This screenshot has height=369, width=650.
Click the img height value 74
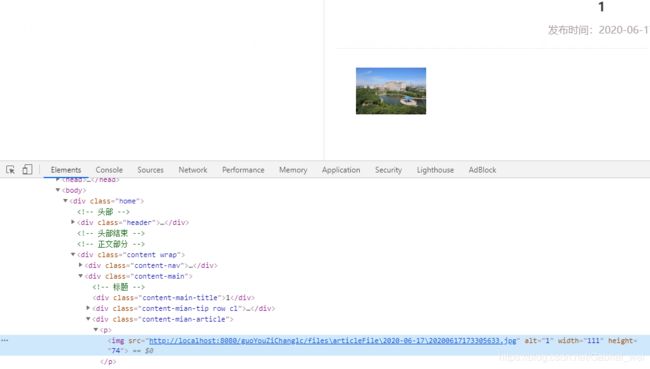click(116, 351)
